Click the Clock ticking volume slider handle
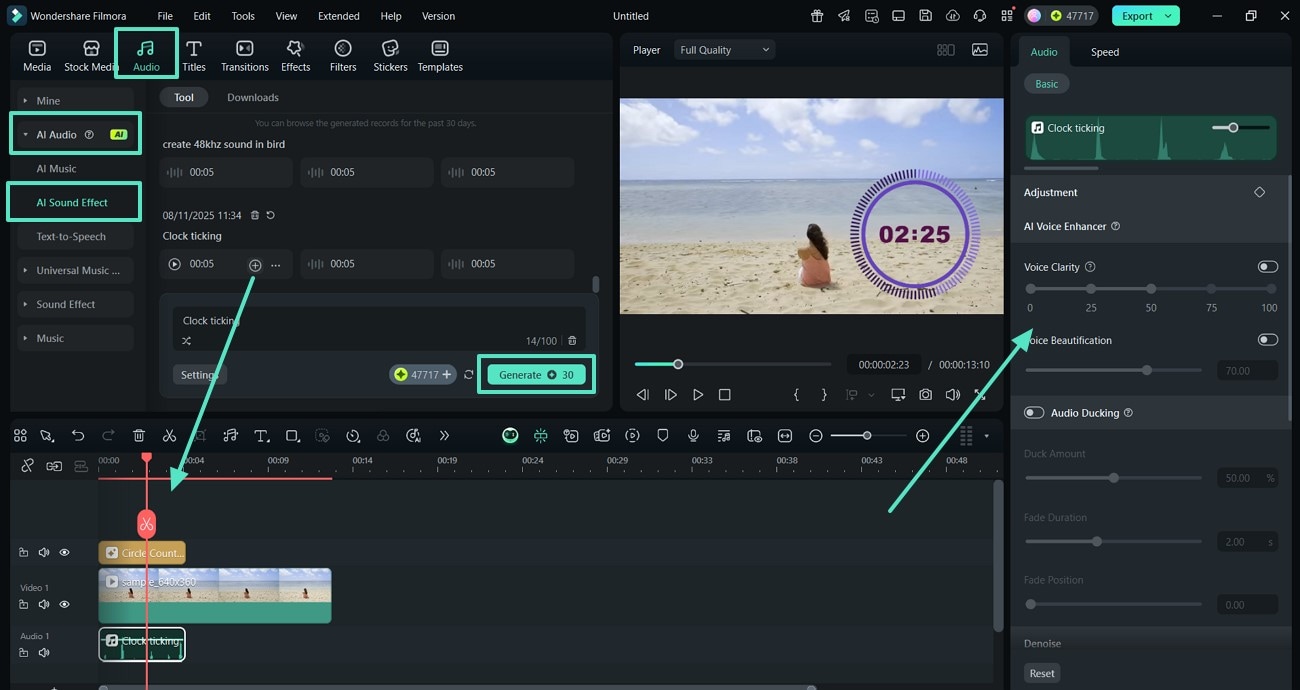This screenshot has width=1300, height=690. click(1233, 127)
